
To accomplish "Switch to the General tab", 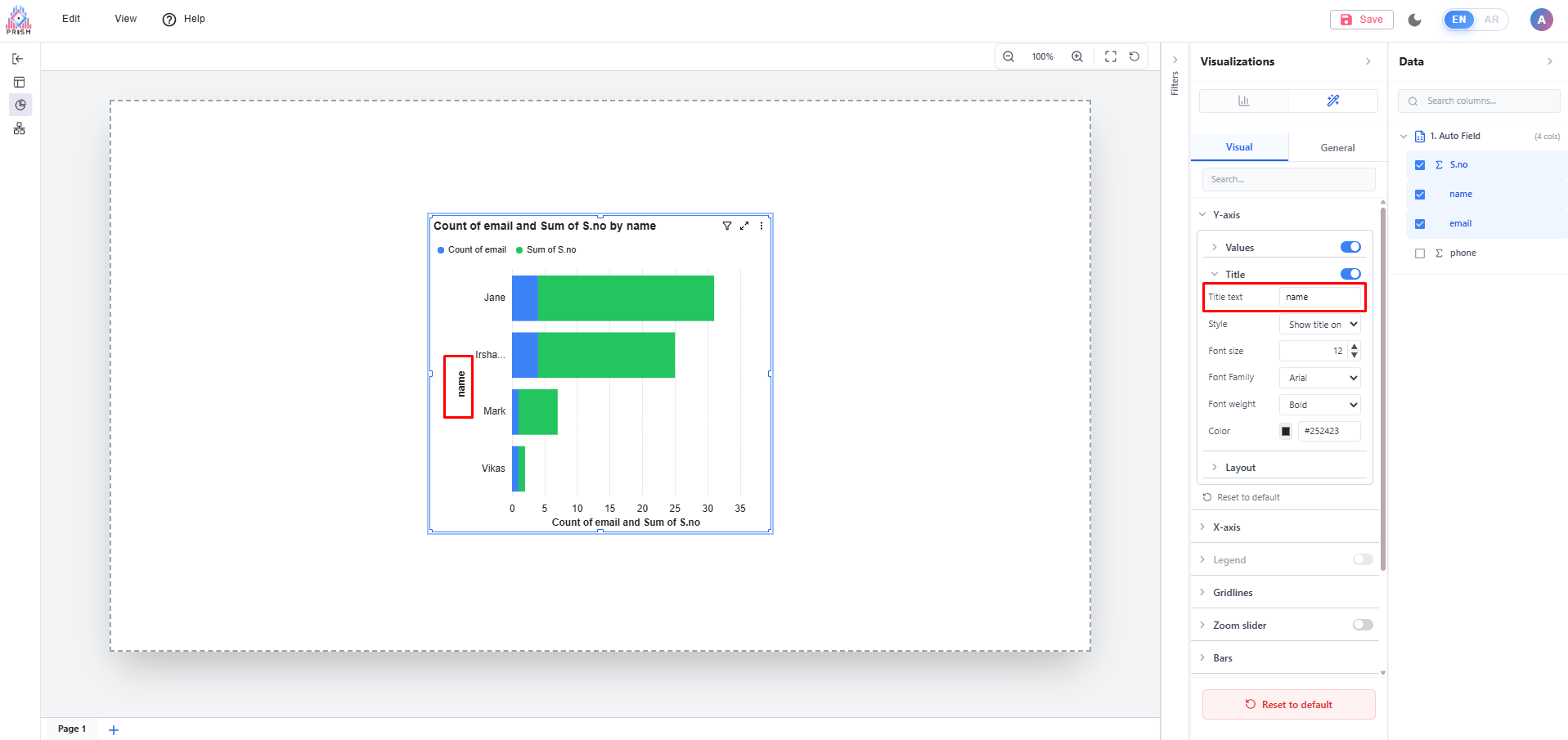I will (x=1337, y=148).
